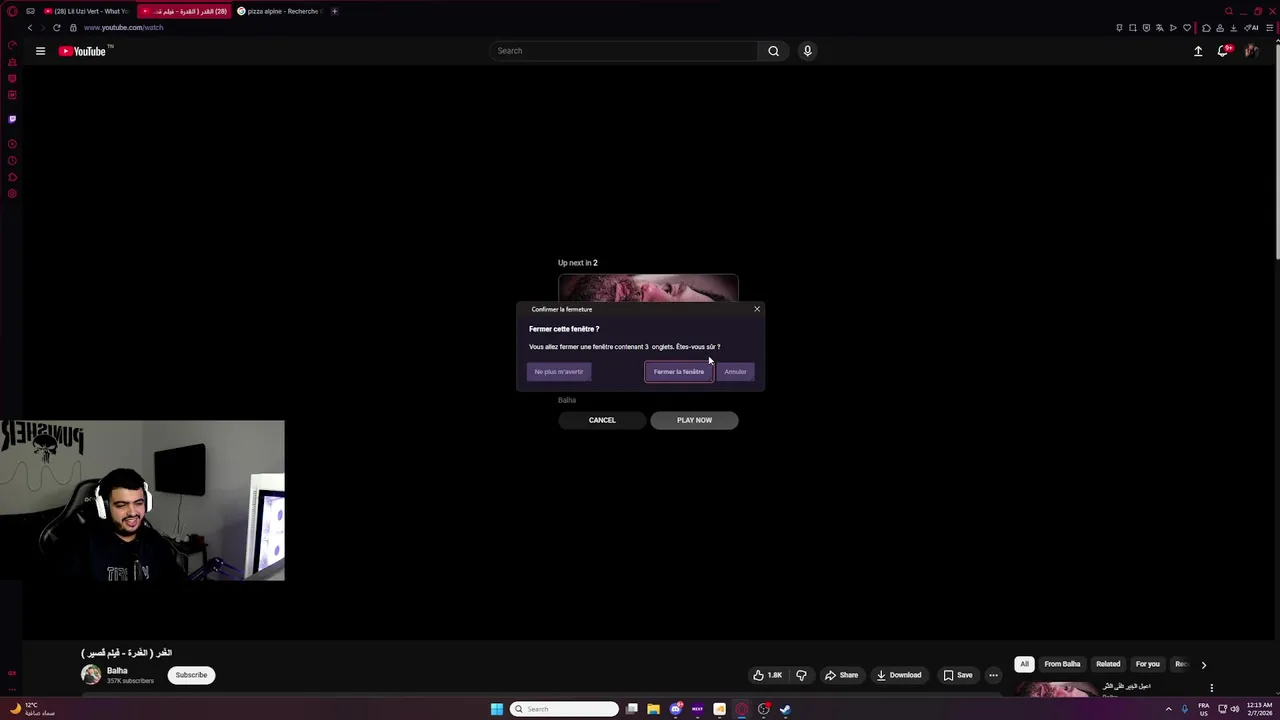Click 'Annuler' in the dialog

tap(735, 372)
